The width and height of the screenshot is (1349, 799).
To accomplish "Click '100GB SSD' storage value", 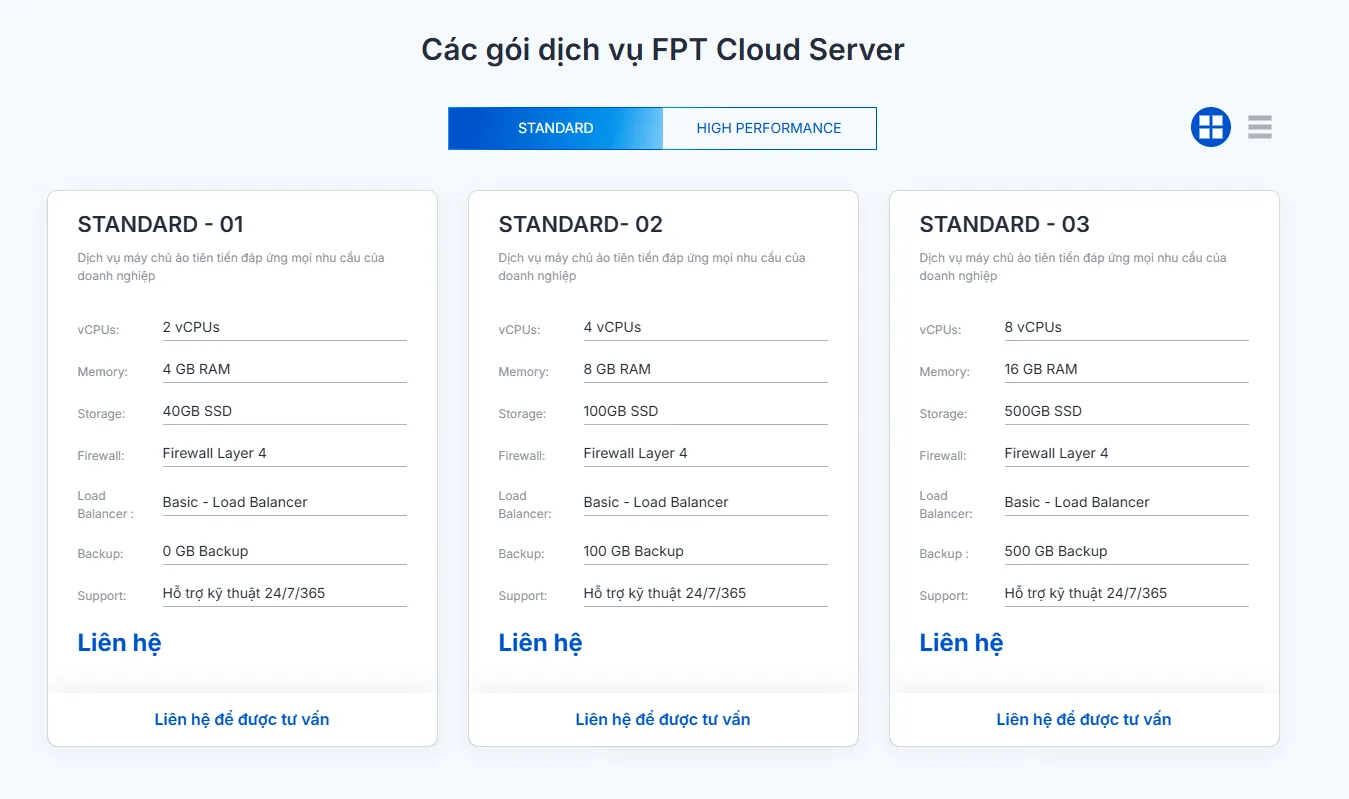I will click(621, 411).
